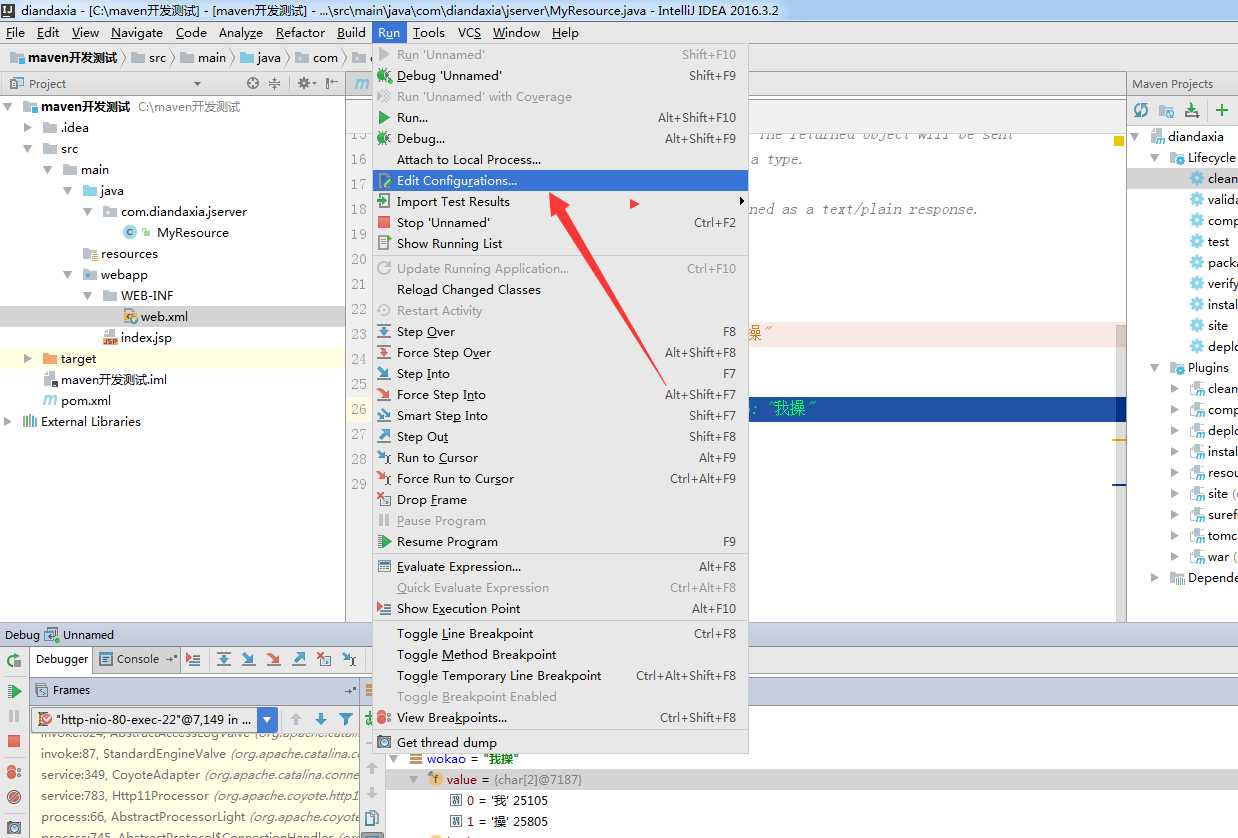Expand the target folder in project tree
This screenshot has height=838, width=1238.
(x=27, y=359)
